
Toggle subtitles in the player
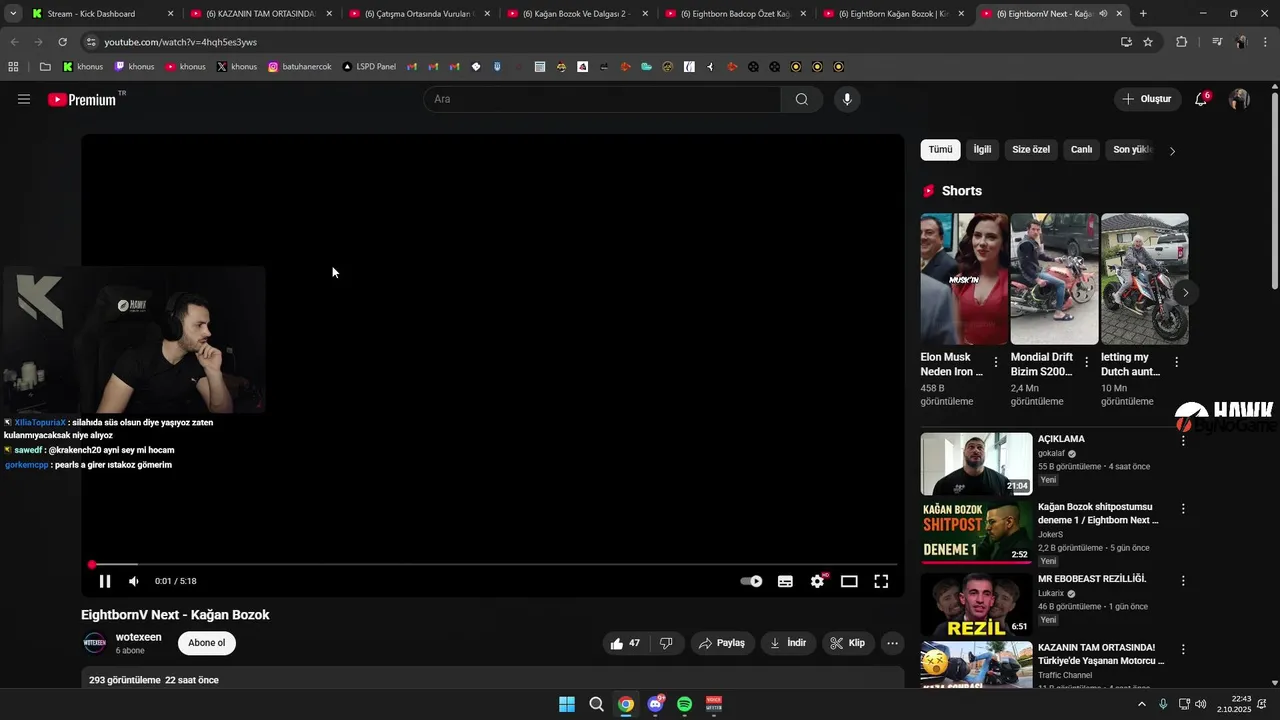coord(785,581)
